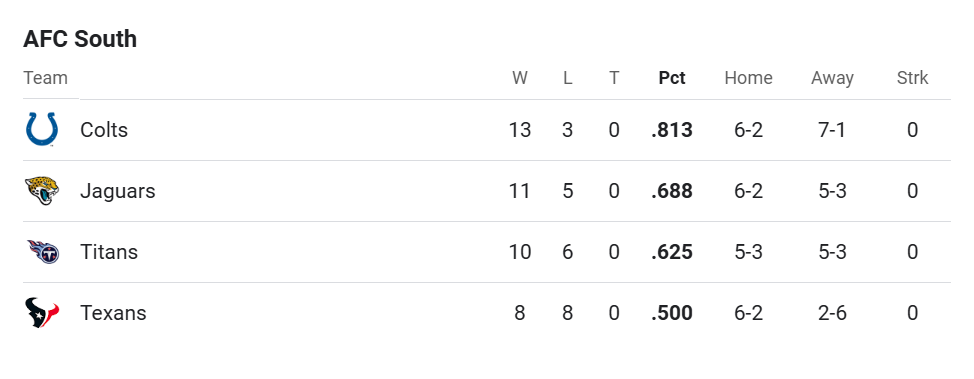This screenshot has height=379, width=974.
Task: Select Colts .813 win percentage
Action: (x=672, y=130)
